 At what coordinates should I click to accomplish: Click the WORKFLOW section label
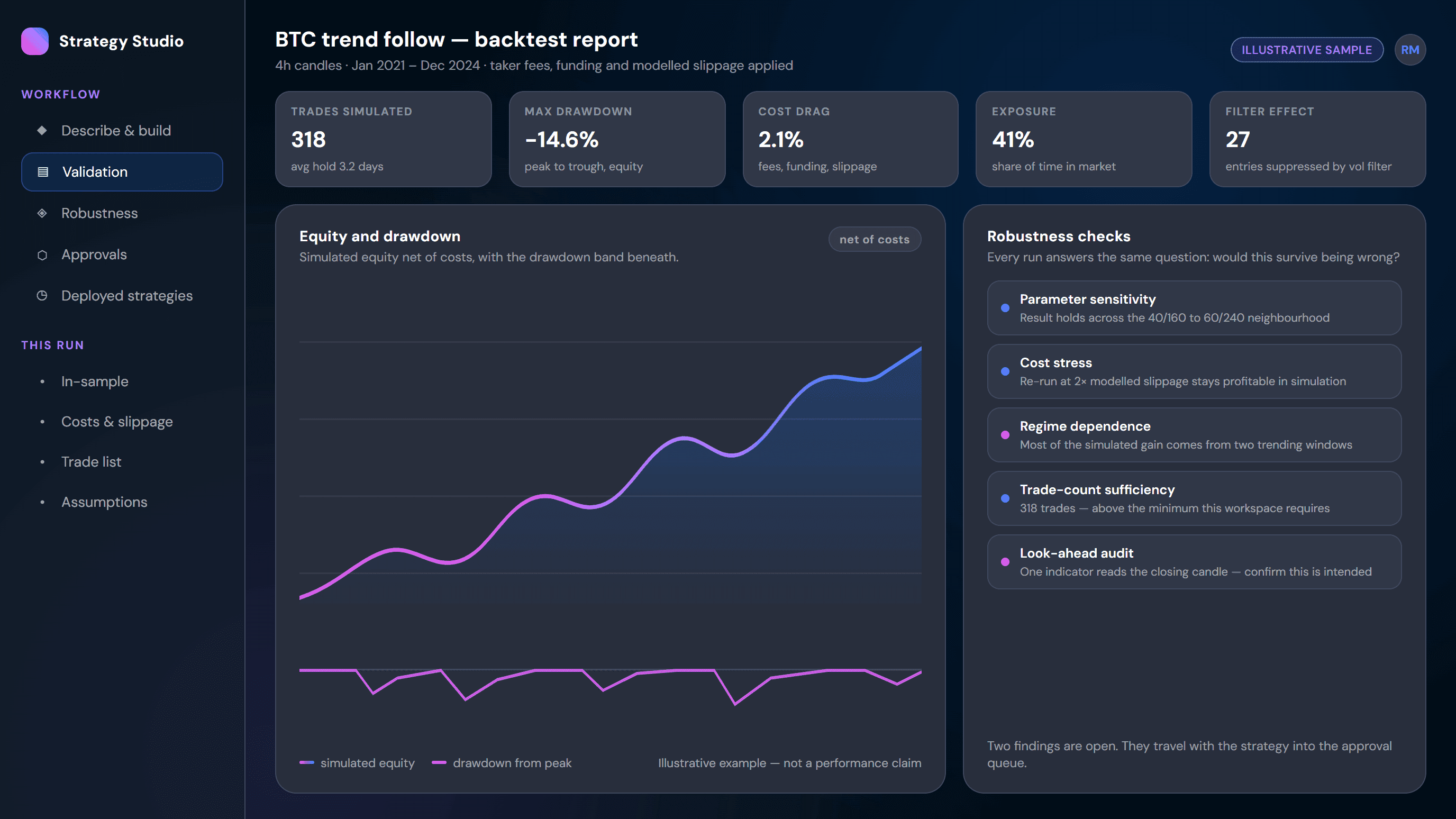[61, 94]
